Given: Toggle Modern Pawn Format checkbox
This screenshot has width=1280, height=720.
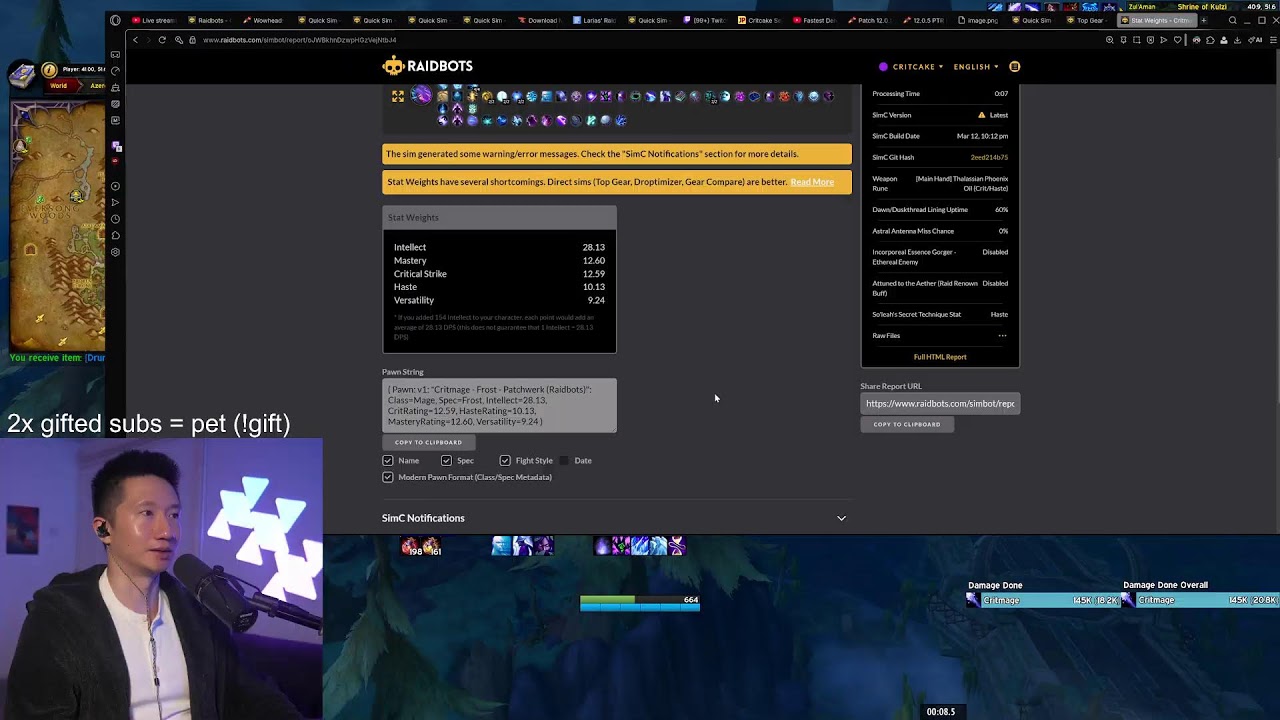Looking at the screenshot, I should (388, 477).
